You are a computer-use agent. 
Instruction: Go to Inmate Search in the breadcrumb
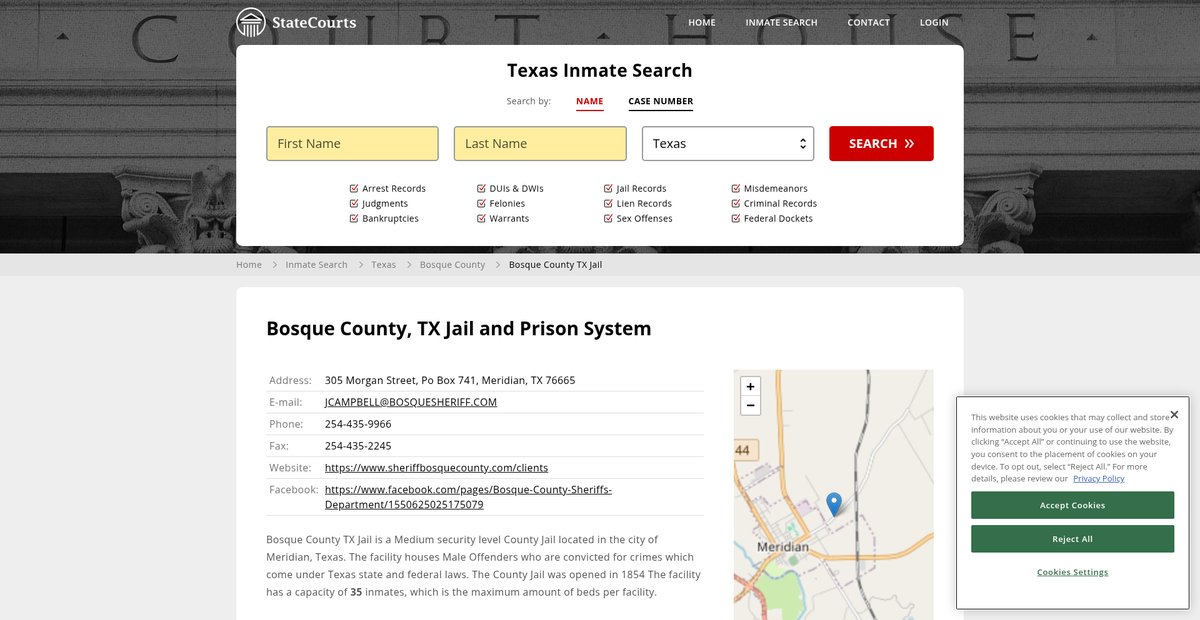point(316,265)
